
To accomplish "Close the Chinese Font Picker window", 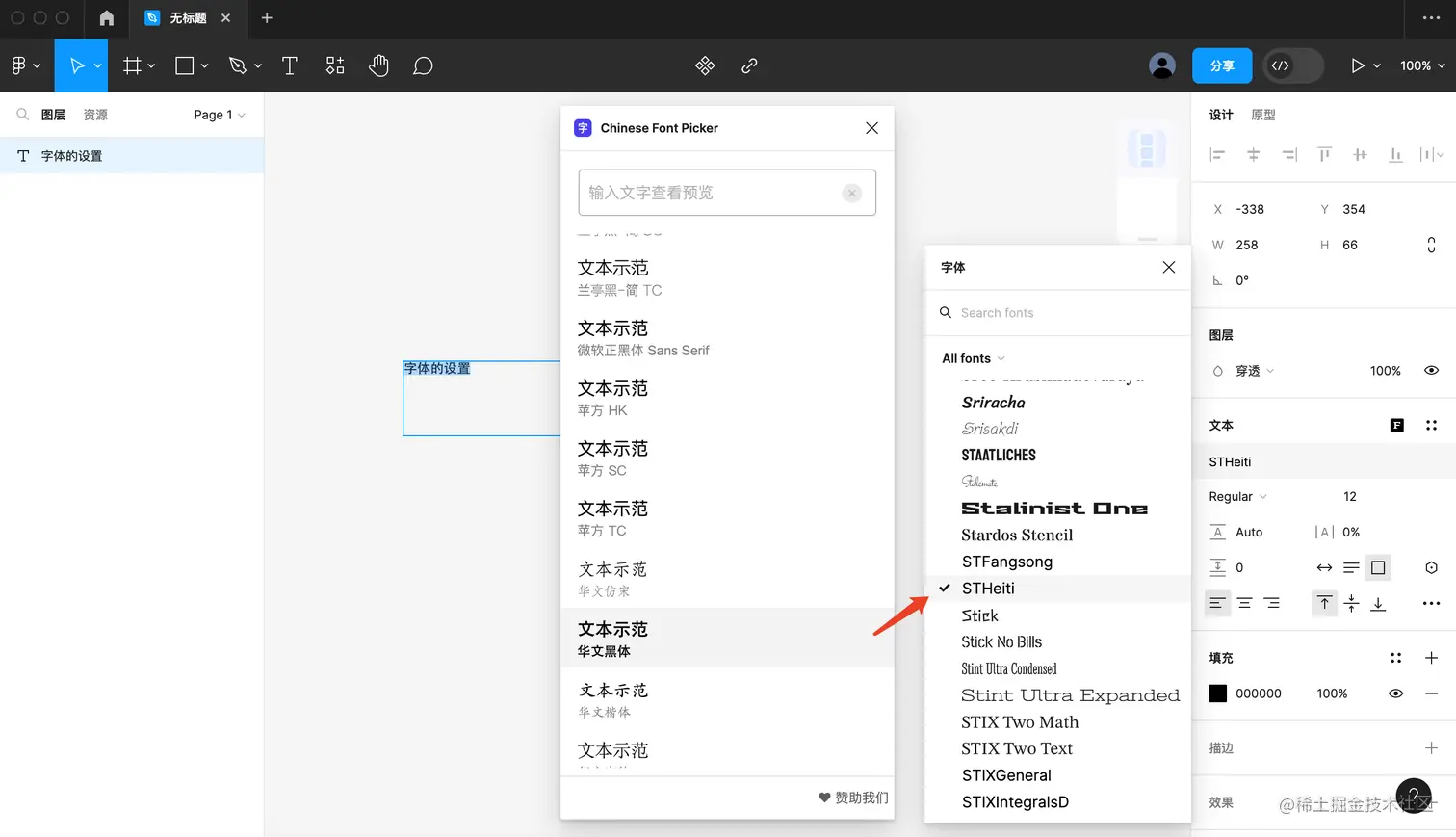I will [x=871, y=128].
